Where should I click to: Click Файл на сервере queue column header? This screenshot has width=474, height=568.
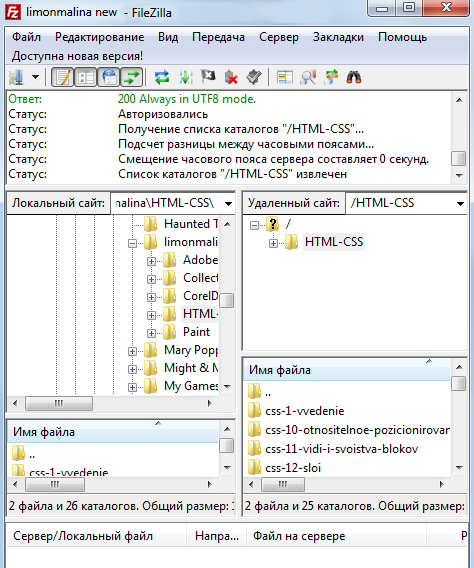coord(336,536)
